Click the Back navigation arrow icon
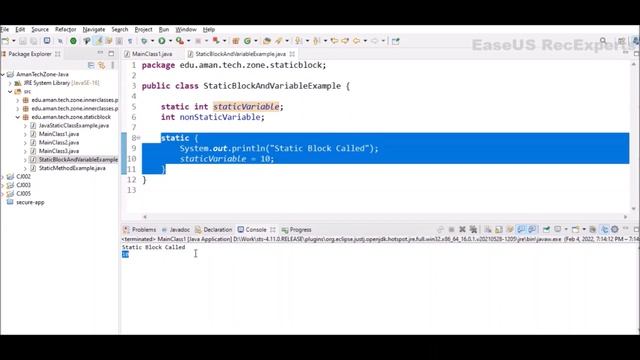The image size is (640, 360). tap(356, 41)
